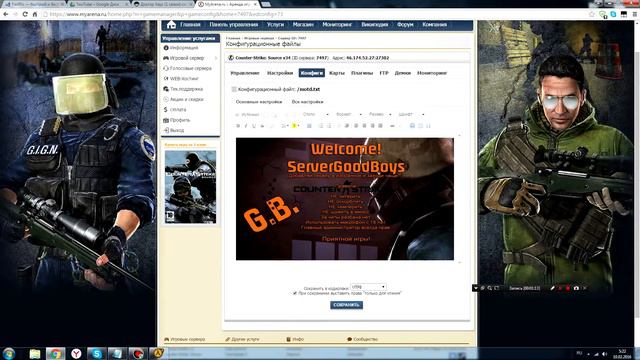Viewport: 640px width, 360px height.
Task: Click the browser back arrow
Action: click(6, 14)
